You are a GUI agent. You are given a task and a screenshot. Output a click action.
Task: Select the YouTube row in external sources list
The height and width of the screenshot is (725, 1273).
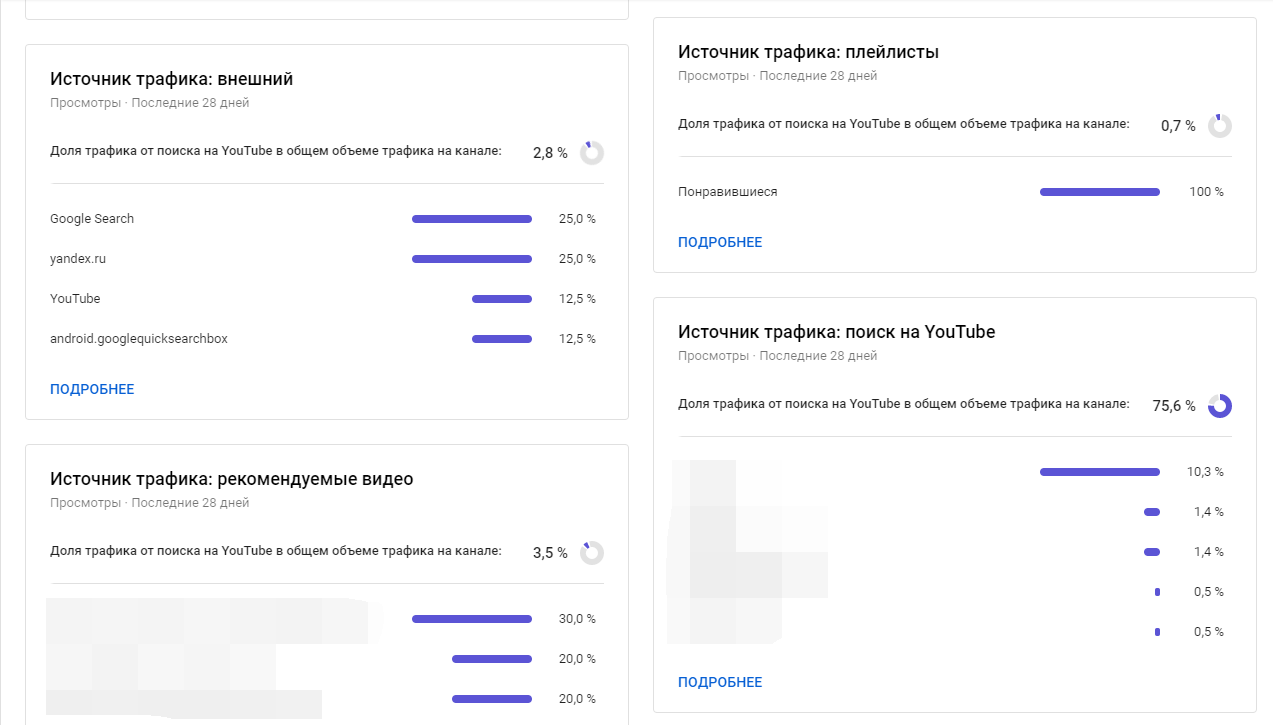pyautogui.click(x=75, y=299)
